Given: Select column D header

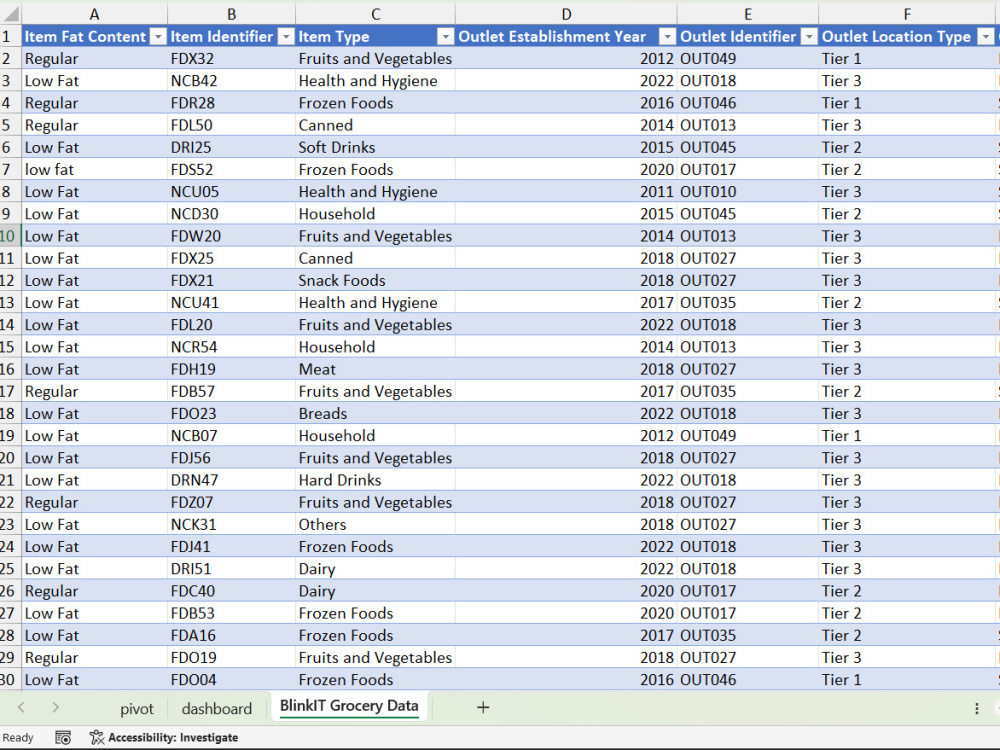Looking at the screenshot, I should [566, 14].
